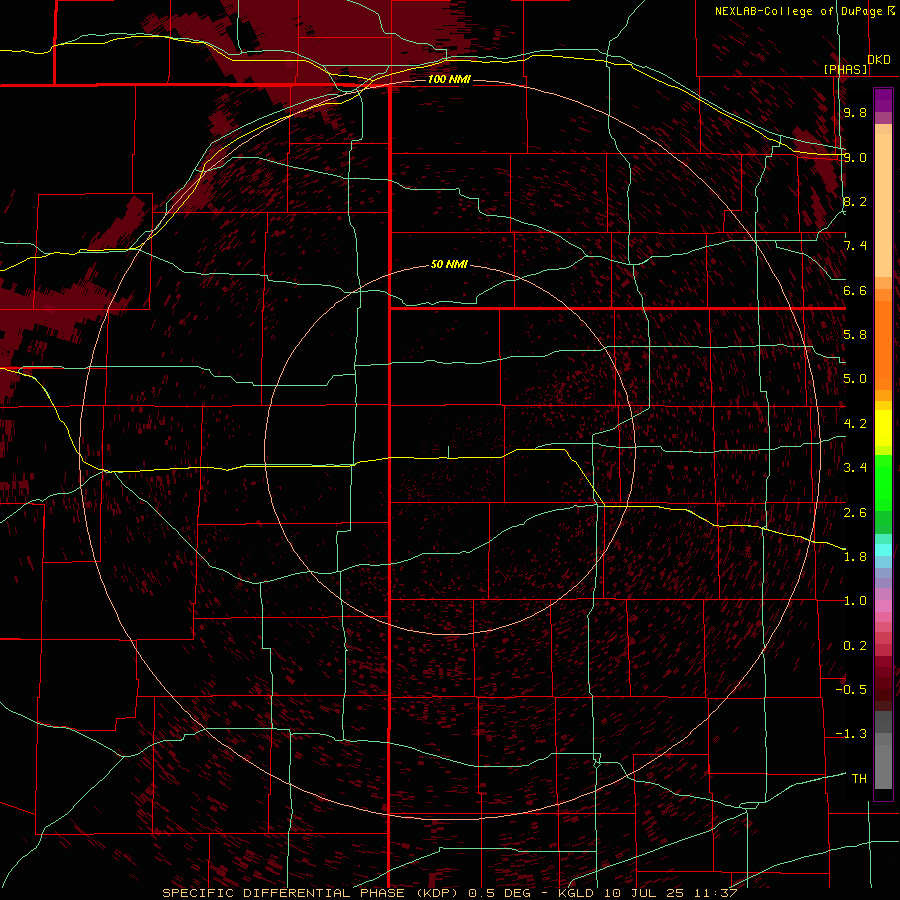
Task: Pick the purple segment at top of color bar
Action: pyautogui.click(x=883, y=100)
